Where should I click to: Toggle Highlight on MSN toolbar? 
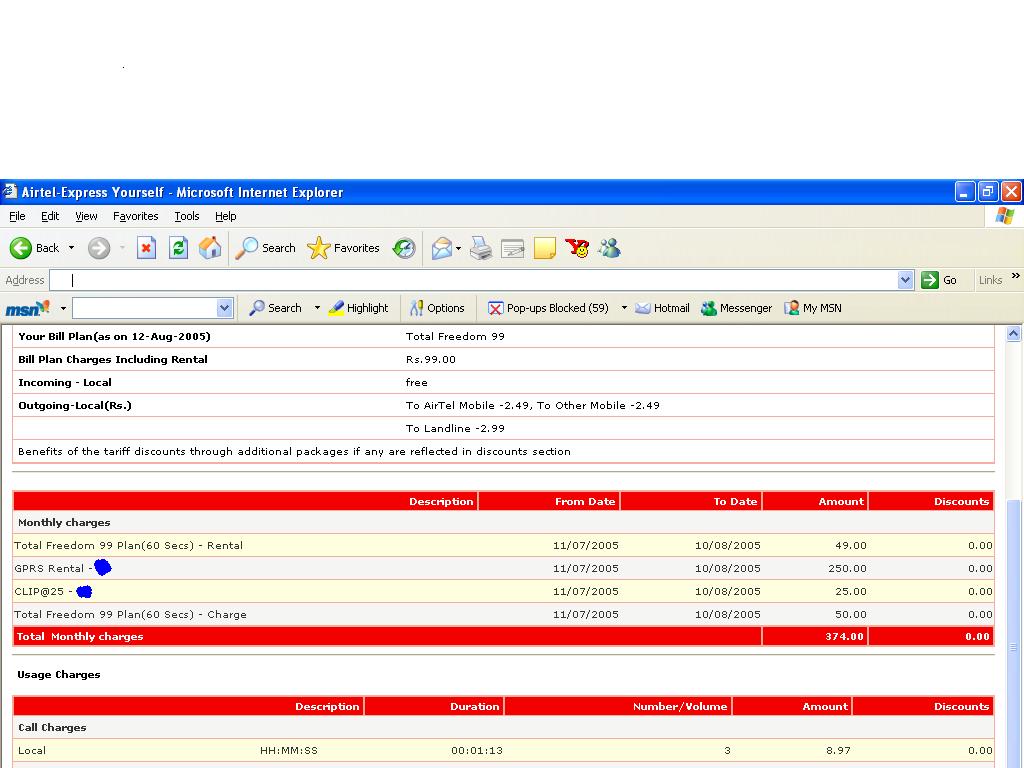point(359,308)
